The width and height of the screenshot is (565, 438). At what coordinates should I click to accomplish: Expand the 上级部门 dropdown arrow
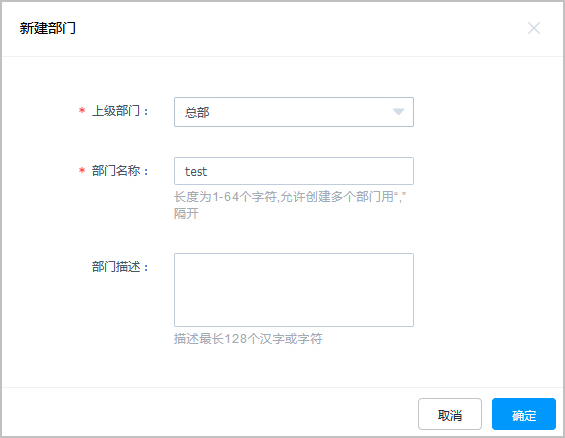coord(398,112)
